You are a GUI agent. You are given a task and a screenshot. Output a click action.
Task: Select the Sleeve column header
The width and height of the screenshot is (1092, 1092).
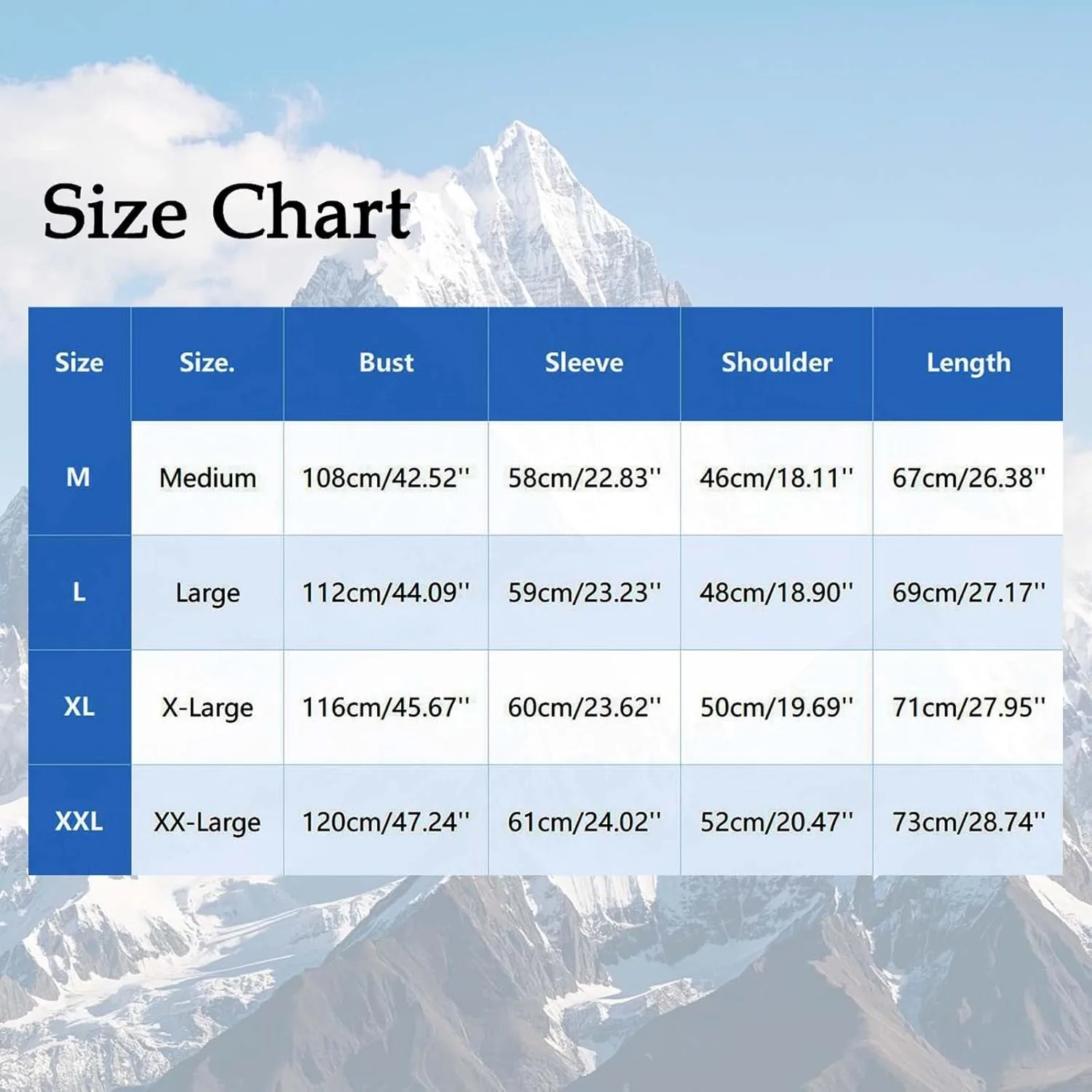coord(584,363)
